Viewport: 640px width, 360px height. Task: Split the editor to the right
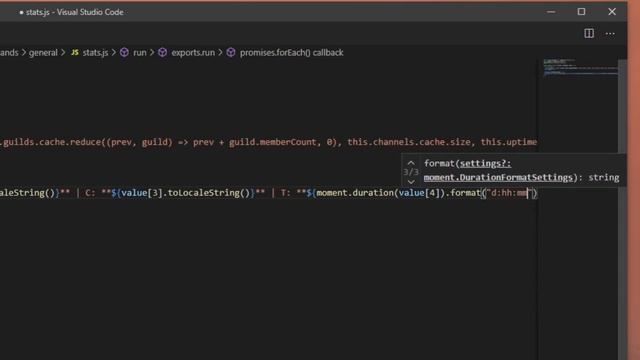tap(589, 33)
